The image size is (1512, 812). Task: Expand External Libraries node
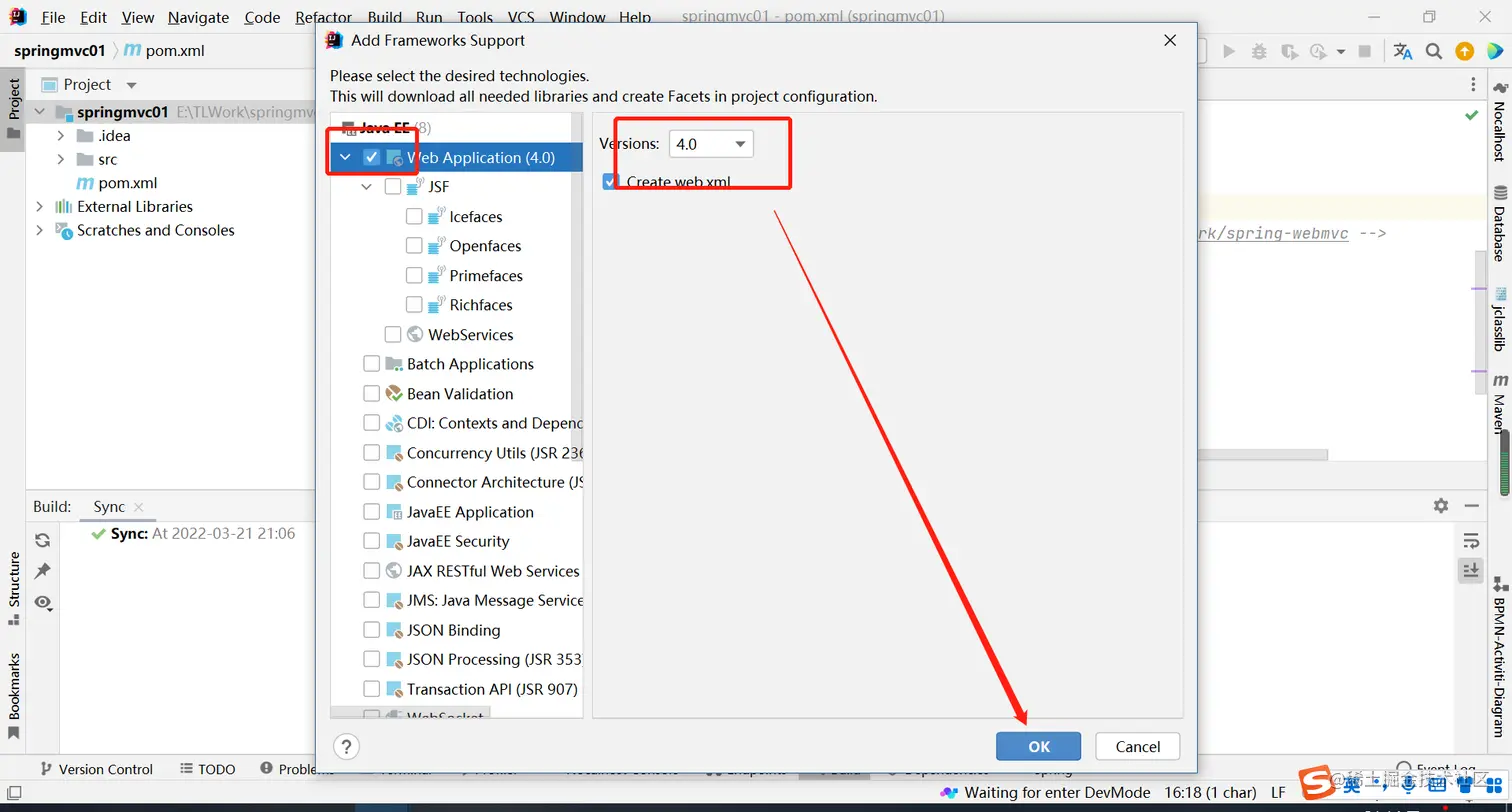(x=40, y=206)
